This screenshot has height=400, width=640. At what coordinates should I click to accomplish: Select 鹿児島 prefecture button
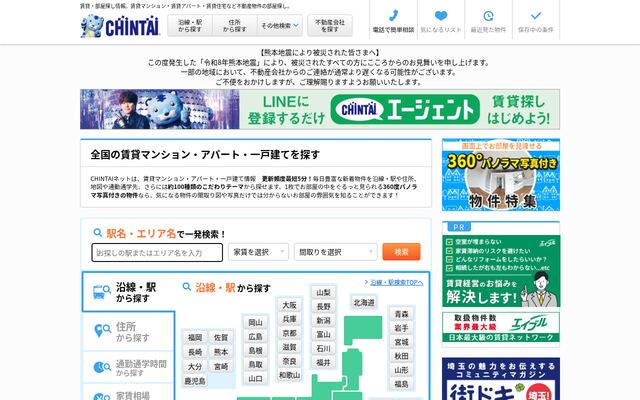tap(195, 381)
